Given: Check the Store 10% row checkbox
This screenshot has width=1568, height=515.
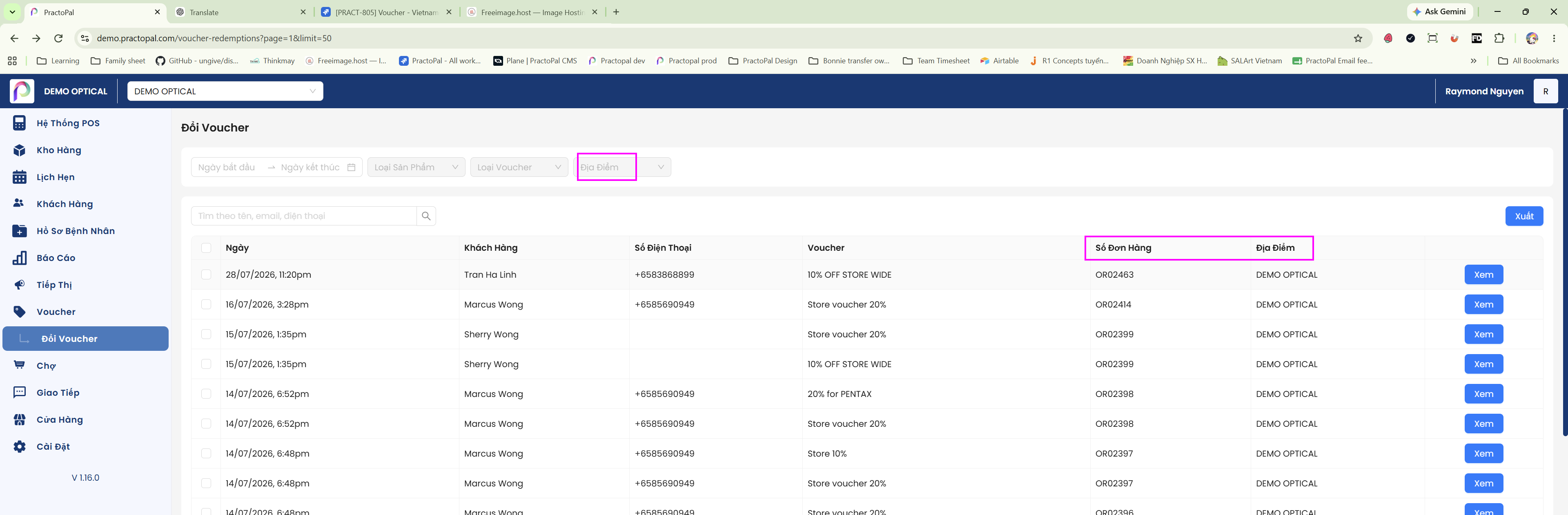Looking at the screenshot, I should 206,453.
